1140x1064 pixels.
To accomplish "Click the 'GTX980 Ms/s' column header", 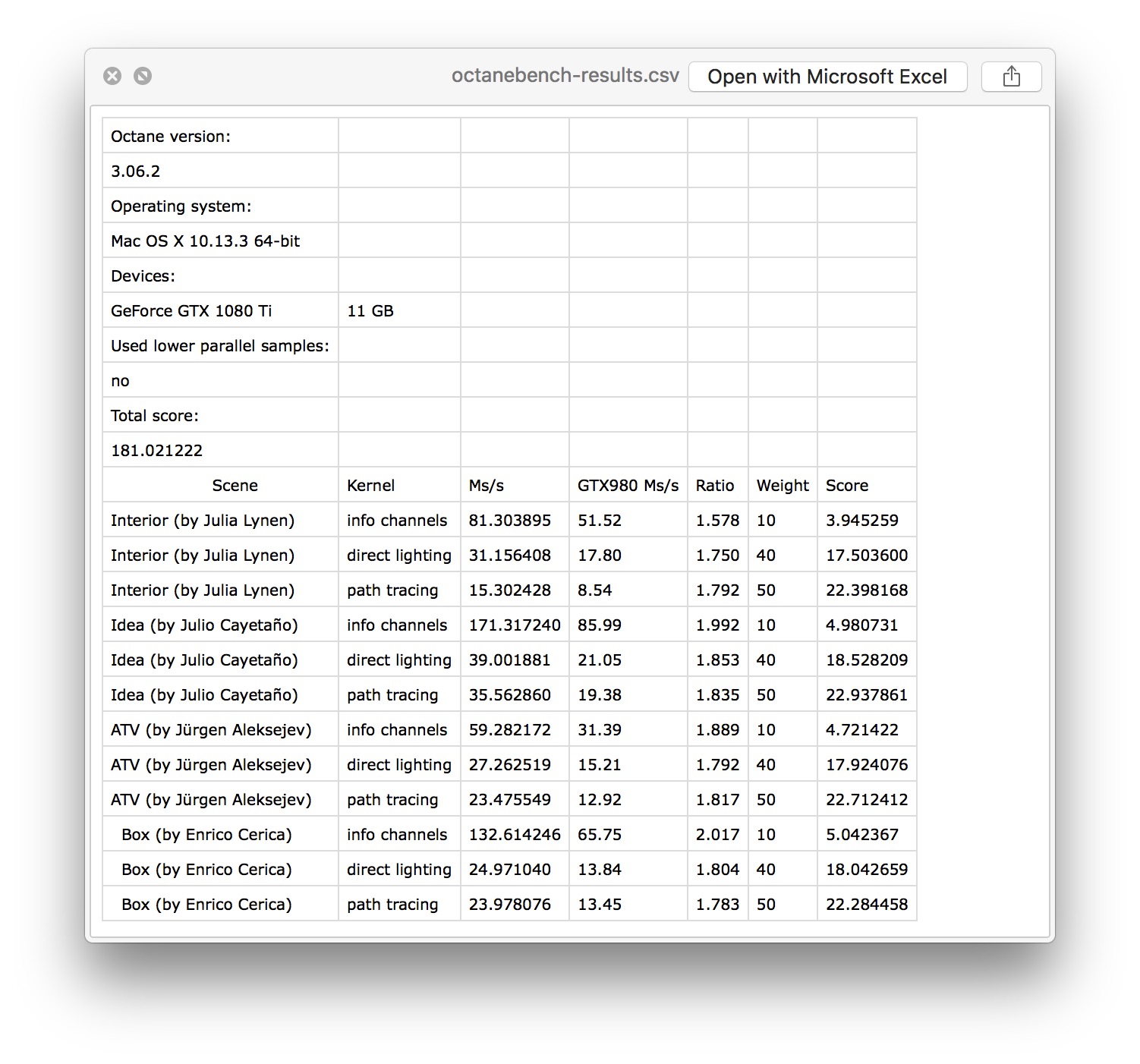I will pos(628,485).
